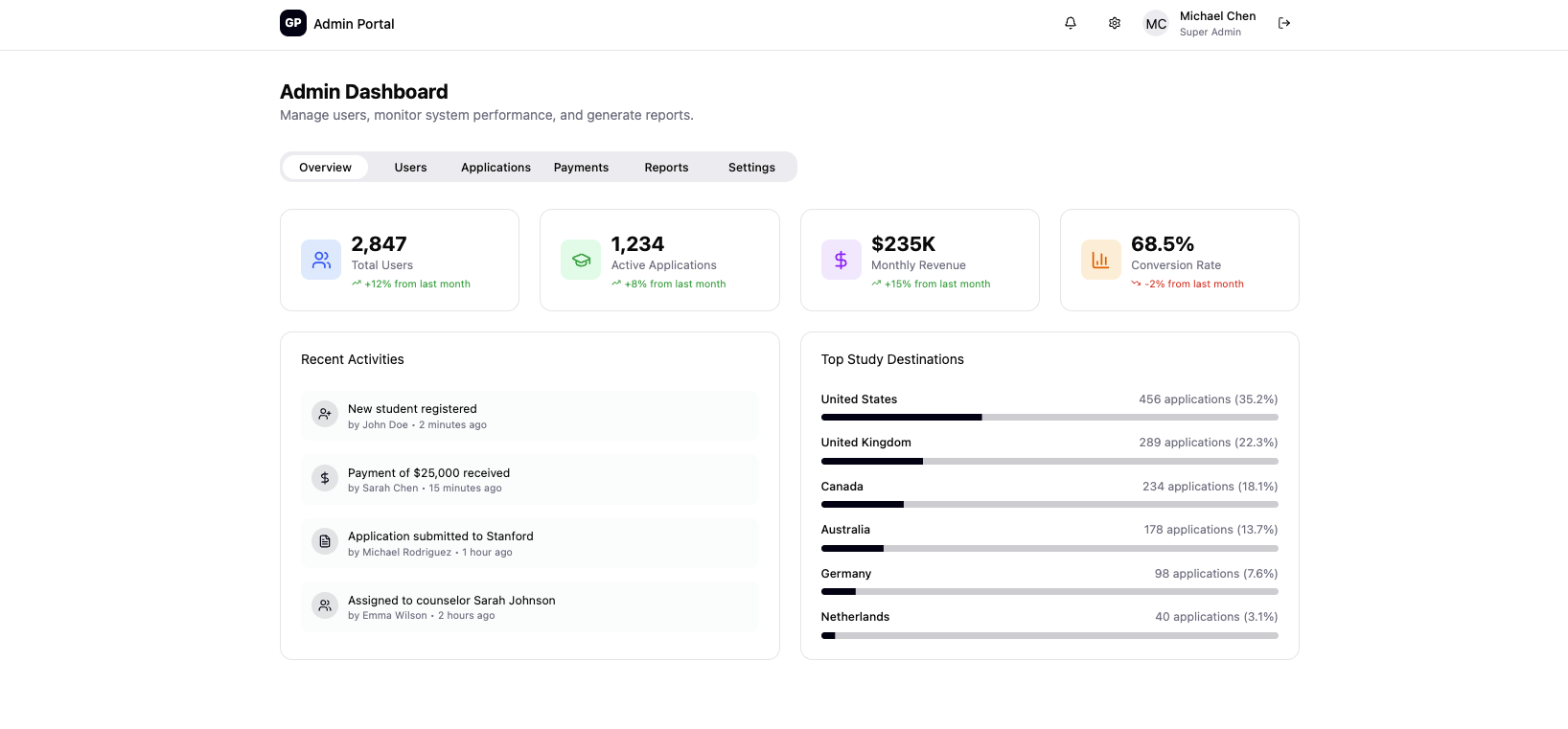
Task: Click the Michael Chen profile name
Action: (1217, 16)
